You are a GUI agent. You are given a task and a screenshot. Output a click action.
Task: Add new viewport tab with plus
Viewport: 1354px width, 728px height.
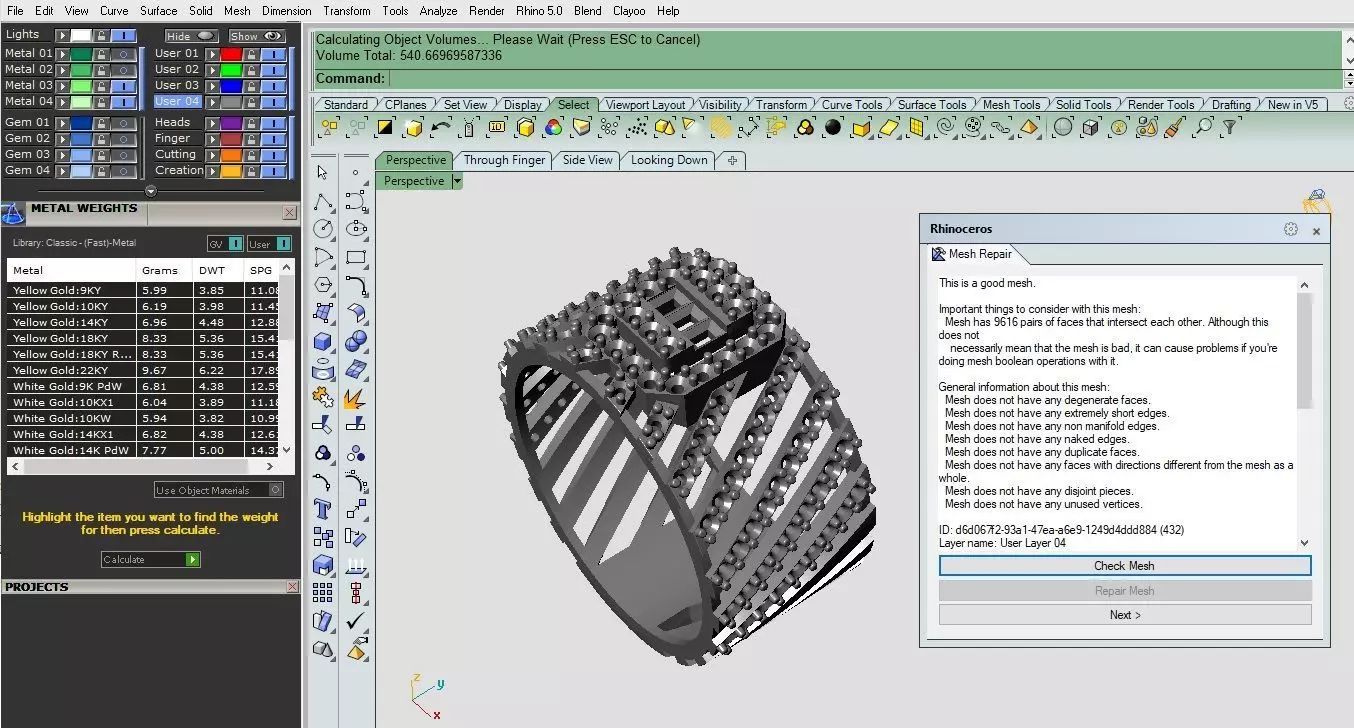click(x=732, y=160)
